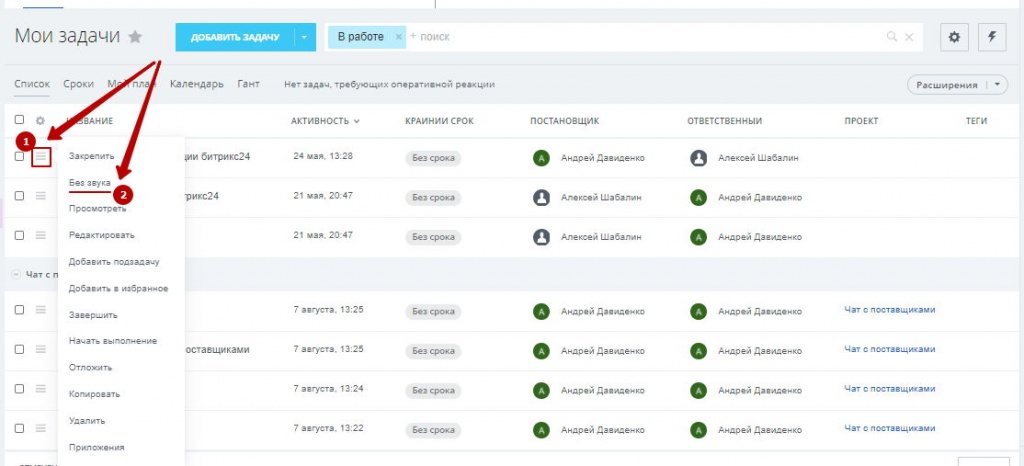Clear the search field with the X icon
Viewport: 1024px width, 466px height.
pyautogui.click(x=909, y=37)
